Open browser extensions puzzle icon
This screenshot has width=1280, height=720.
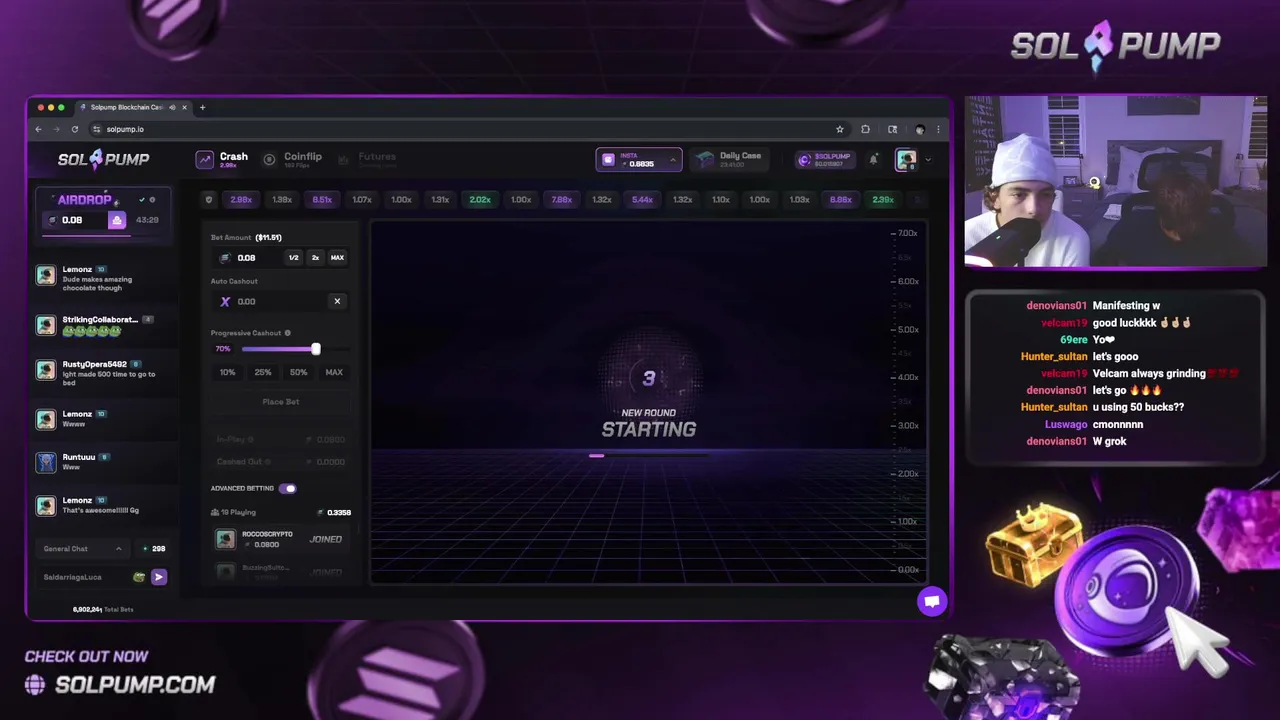[865, 129]
